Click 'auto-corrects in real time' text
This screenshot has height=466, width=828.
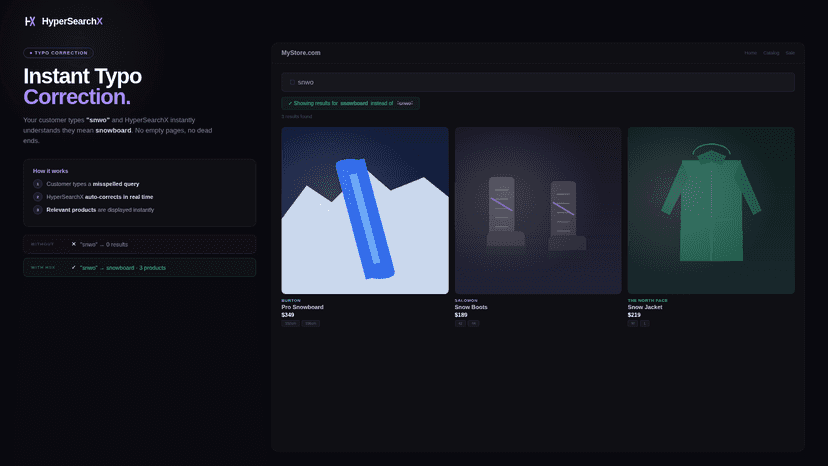[x=119, y=197]
